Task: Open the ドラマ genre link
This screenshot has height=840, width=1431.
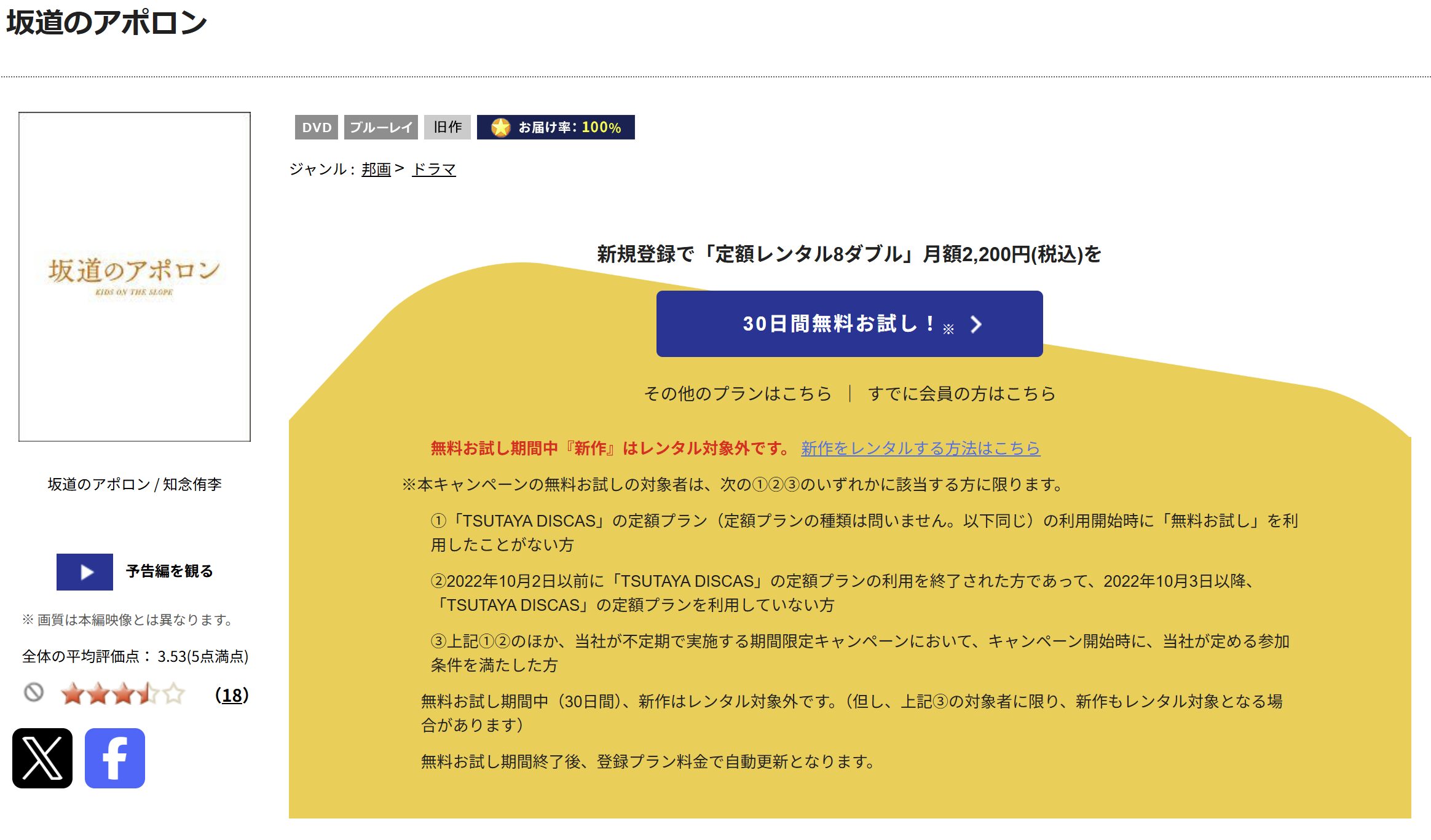Action: click(x=434, y=169)
